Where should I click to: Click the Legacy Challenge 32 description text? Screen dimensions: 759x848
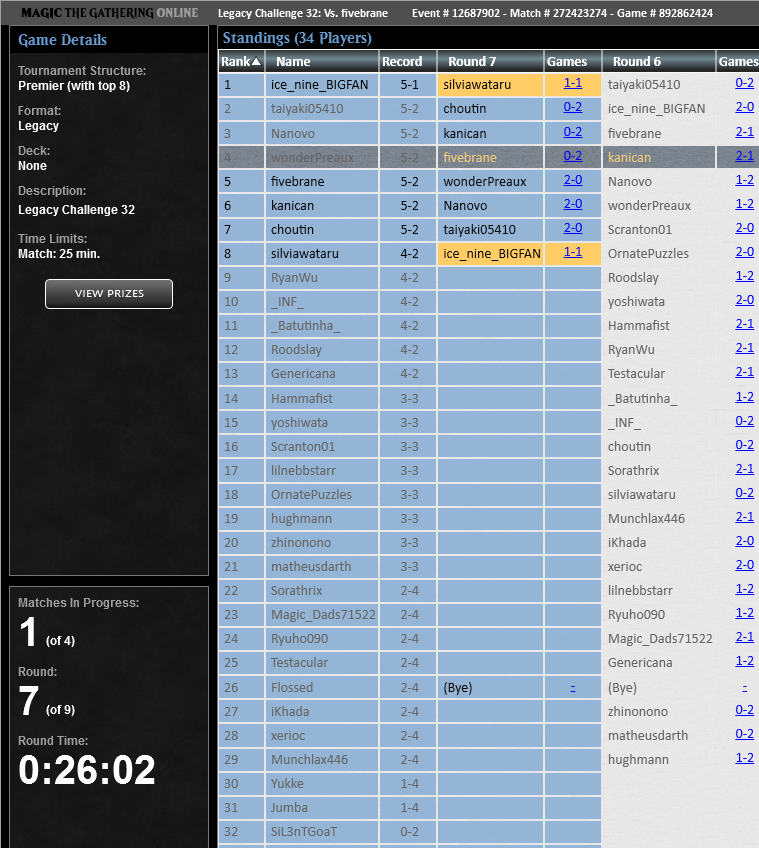[x=76, y=210]
